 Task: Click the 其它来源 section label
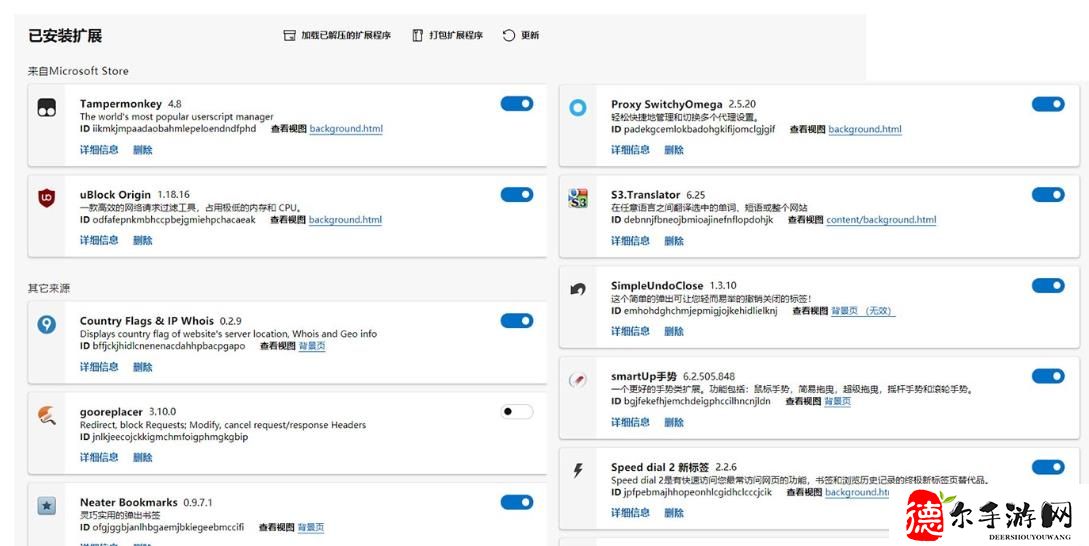pyautogui.click(x=49, y=288)
